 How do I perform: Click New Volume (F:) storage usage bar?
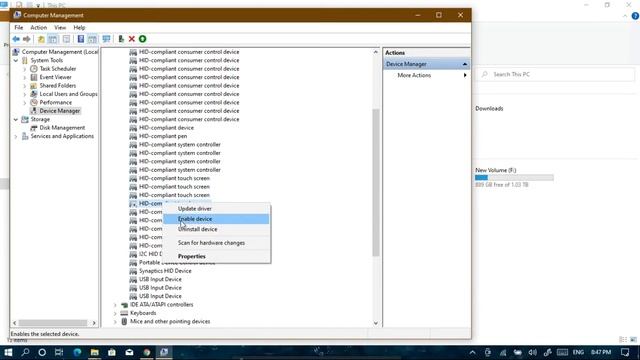[x=514, y=178]
